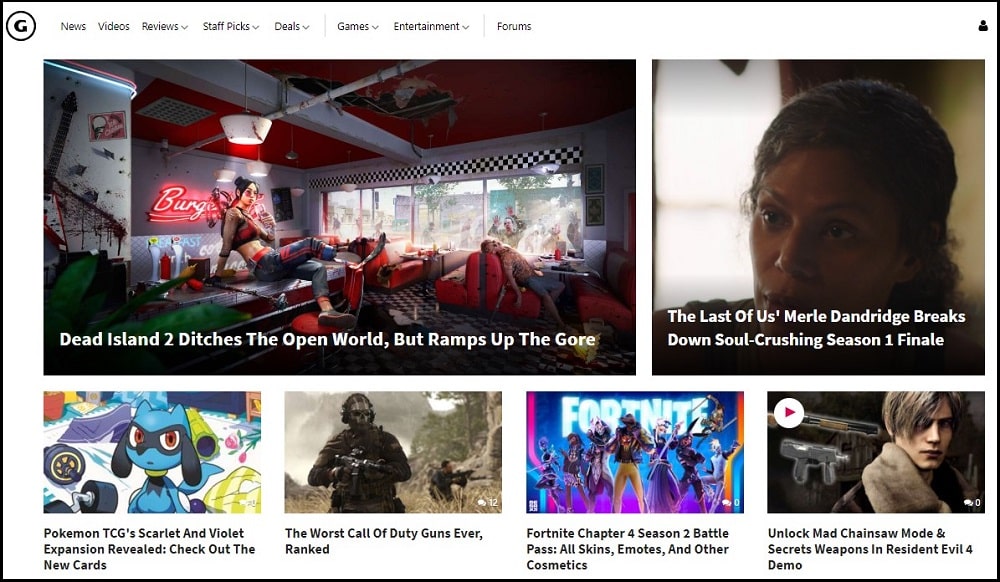Open The Last Of Us Merle Dandridge article headline
1000x582 pixels.
pyautogui.click(x=816, y=328)
